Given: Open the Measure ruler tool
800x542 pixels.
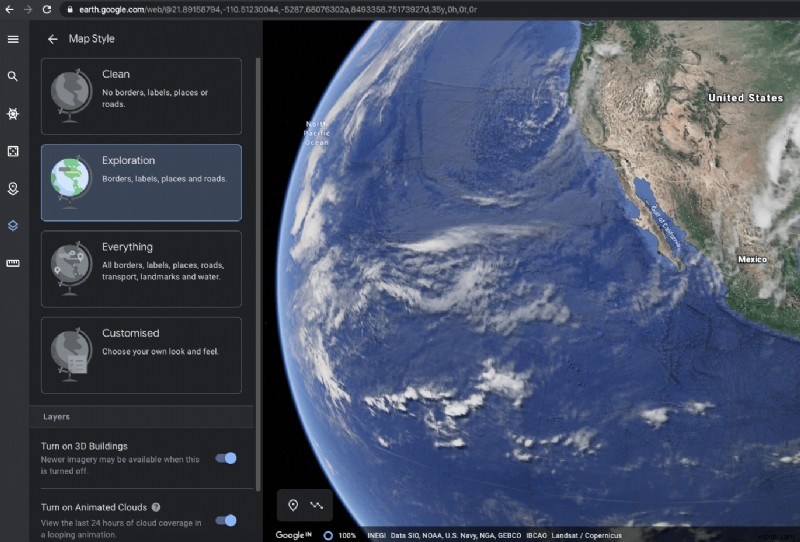Looking at the screenshot, I should click(x=13, y=263).
